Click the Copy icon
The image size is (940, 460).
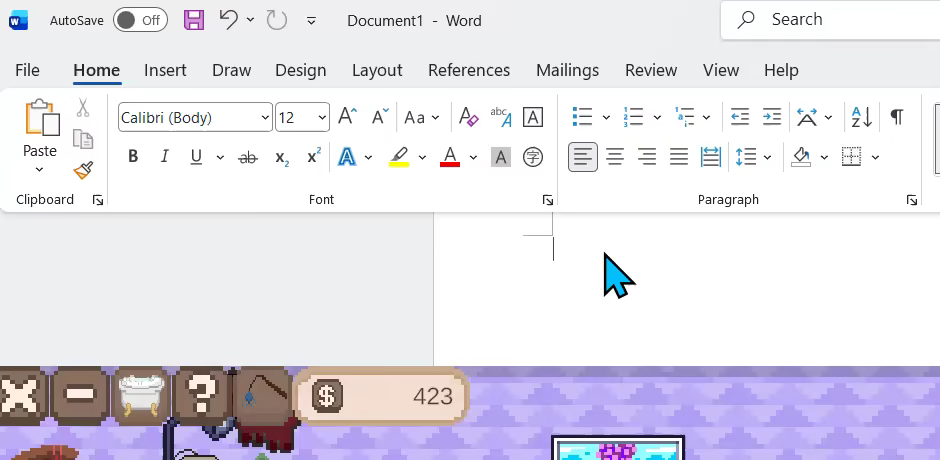pyautogui.click(x=83, y=139)
